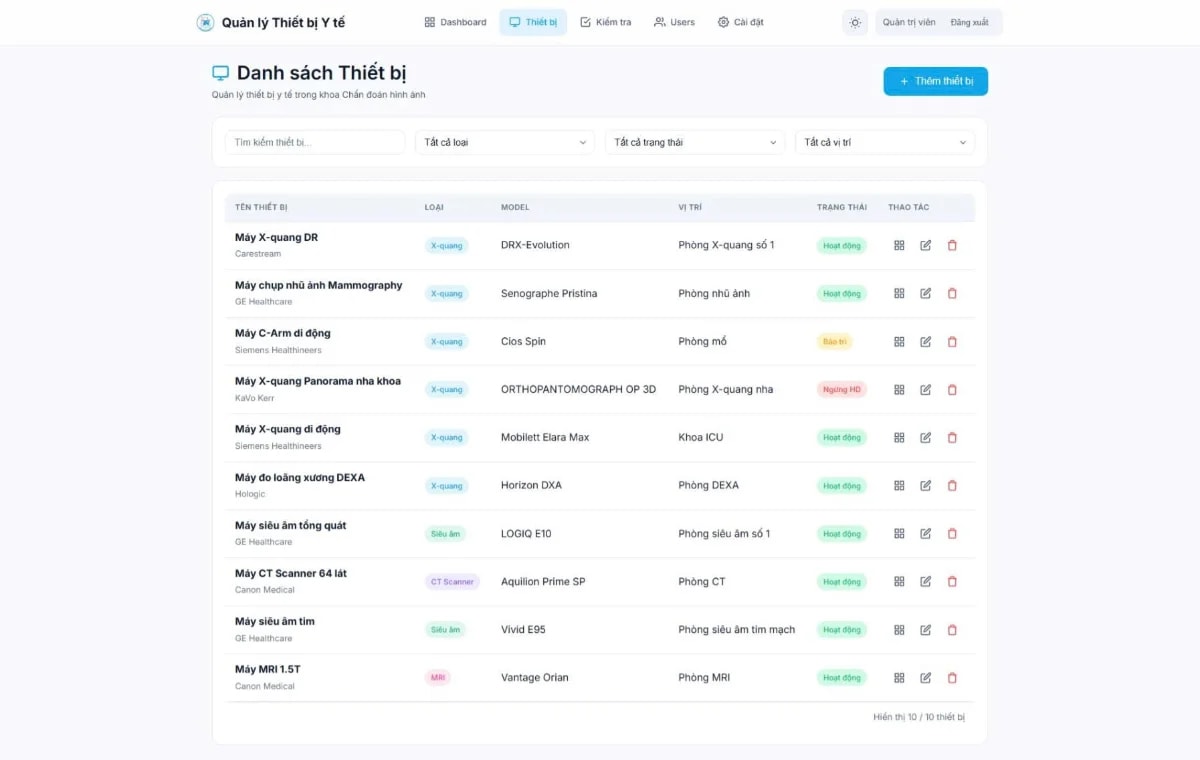Show QR code for Máy siêu âm tổng quát
This screenshot has height=760, width=1200.
click(899, 533)
